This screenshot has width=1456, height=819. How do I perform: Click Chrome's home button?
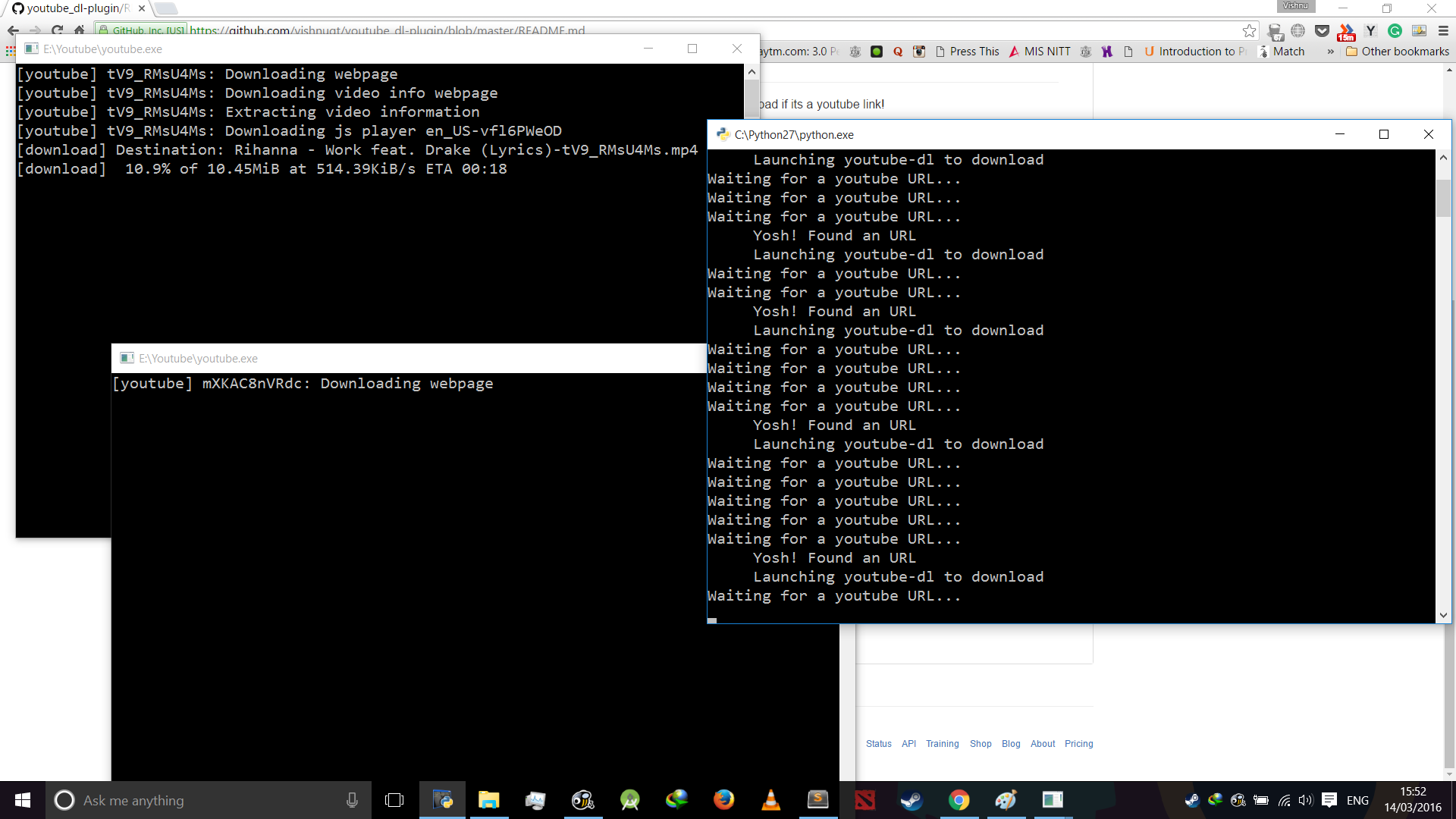(80, 30)
